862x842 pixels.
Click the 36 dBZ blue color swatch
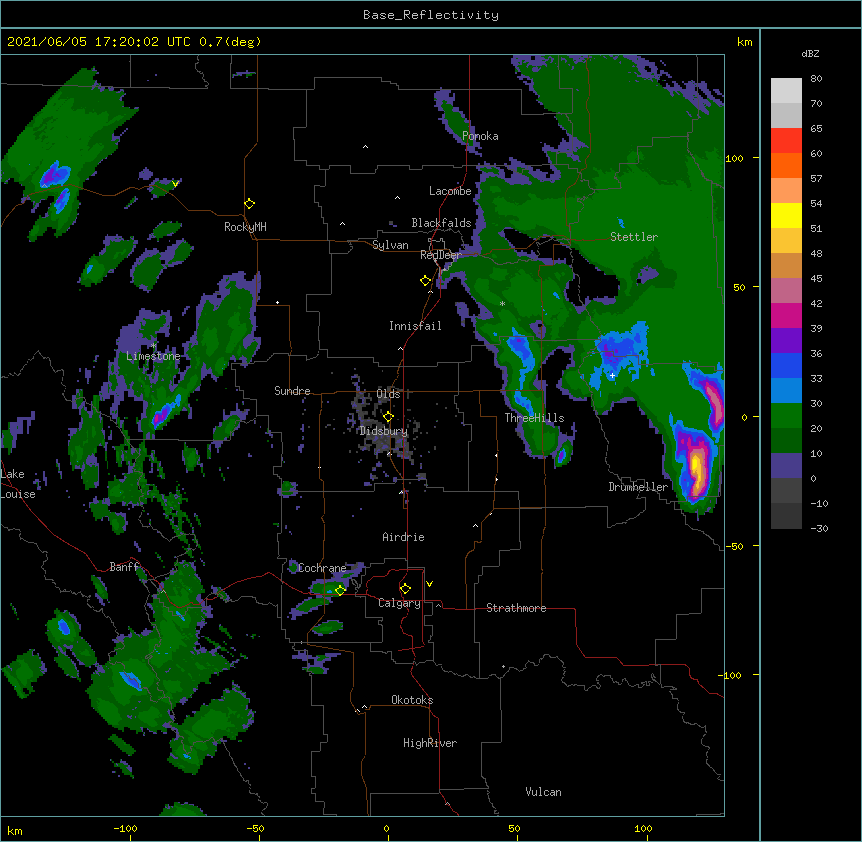coord(786,365)
